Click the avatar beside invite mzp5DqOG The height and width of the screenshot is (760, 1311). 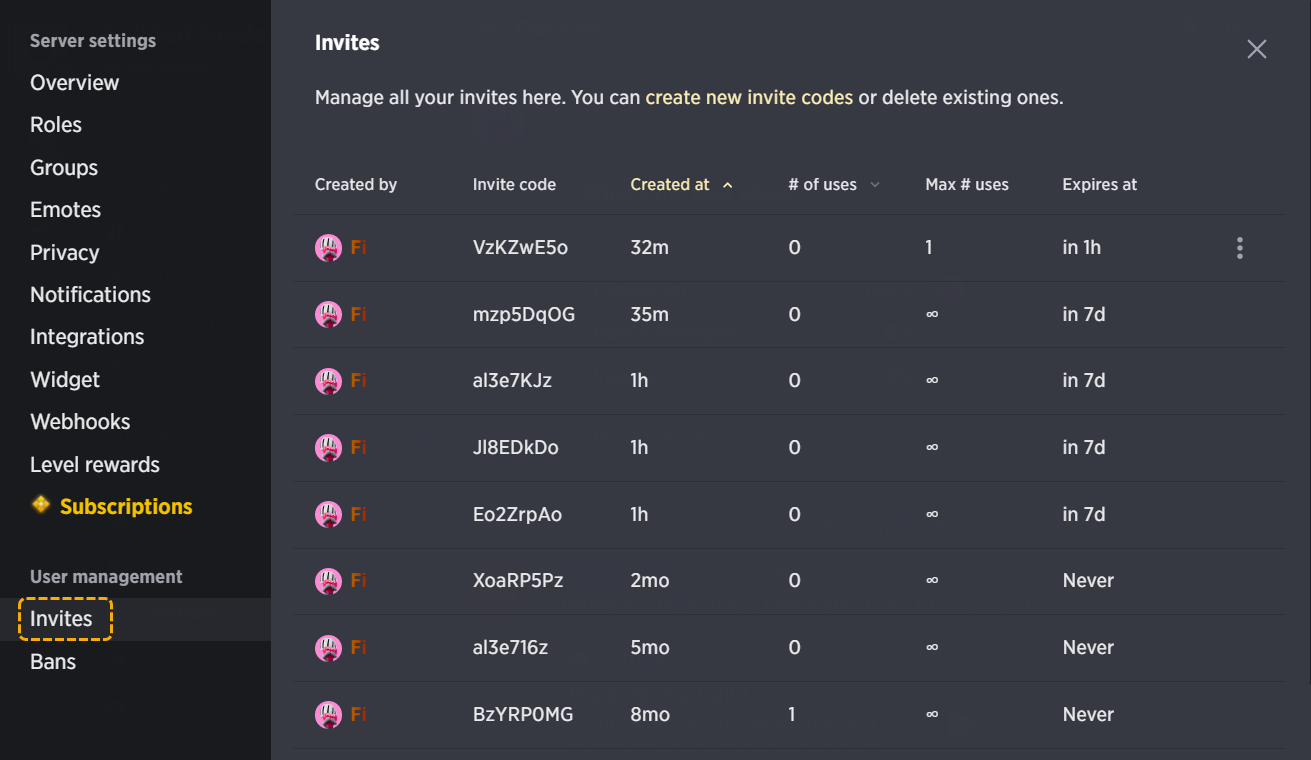pyautogui.click(x=328, y=315)
